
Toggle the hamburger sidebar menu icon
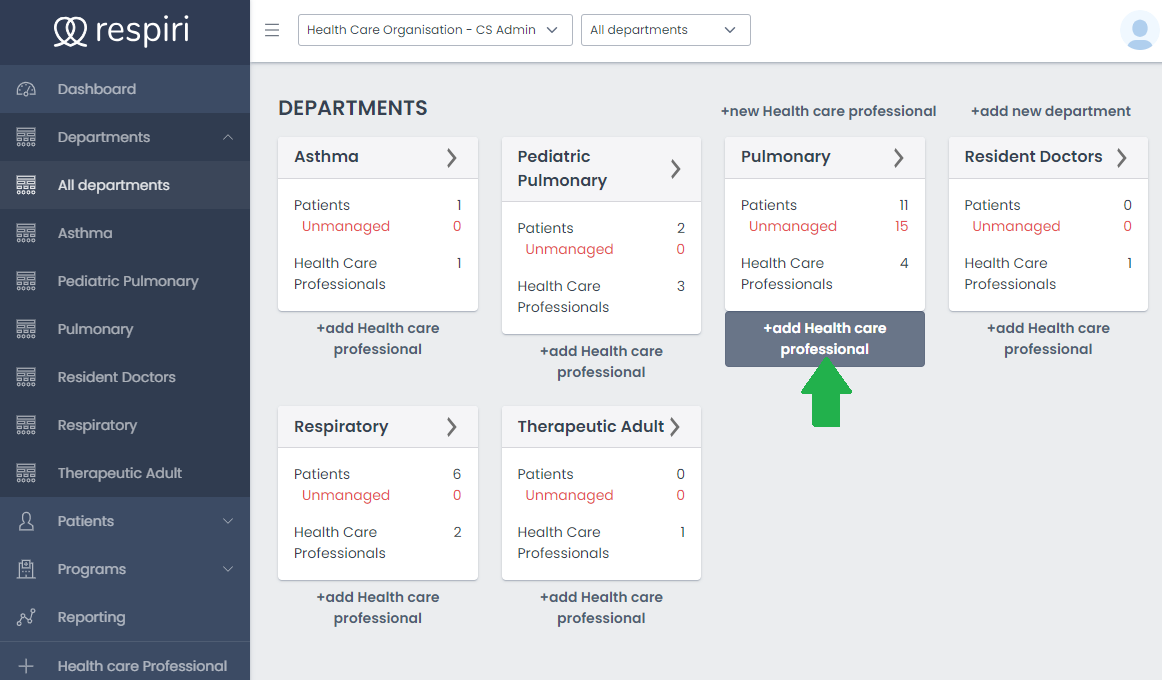272,30
